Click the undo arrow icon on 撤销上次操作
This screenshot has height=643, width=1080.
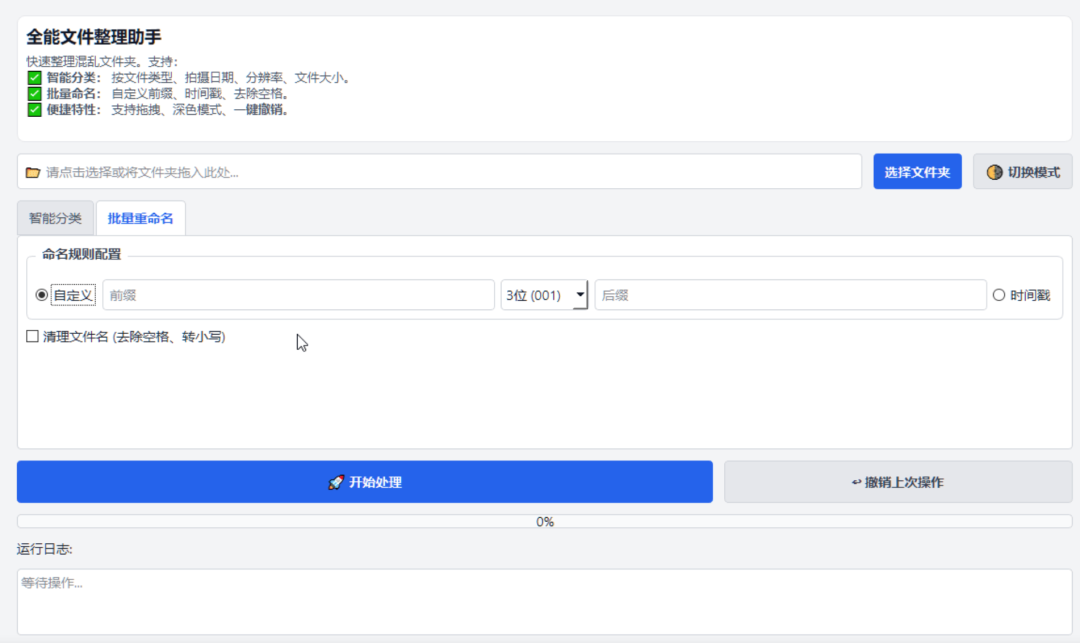tap(857, 481)
